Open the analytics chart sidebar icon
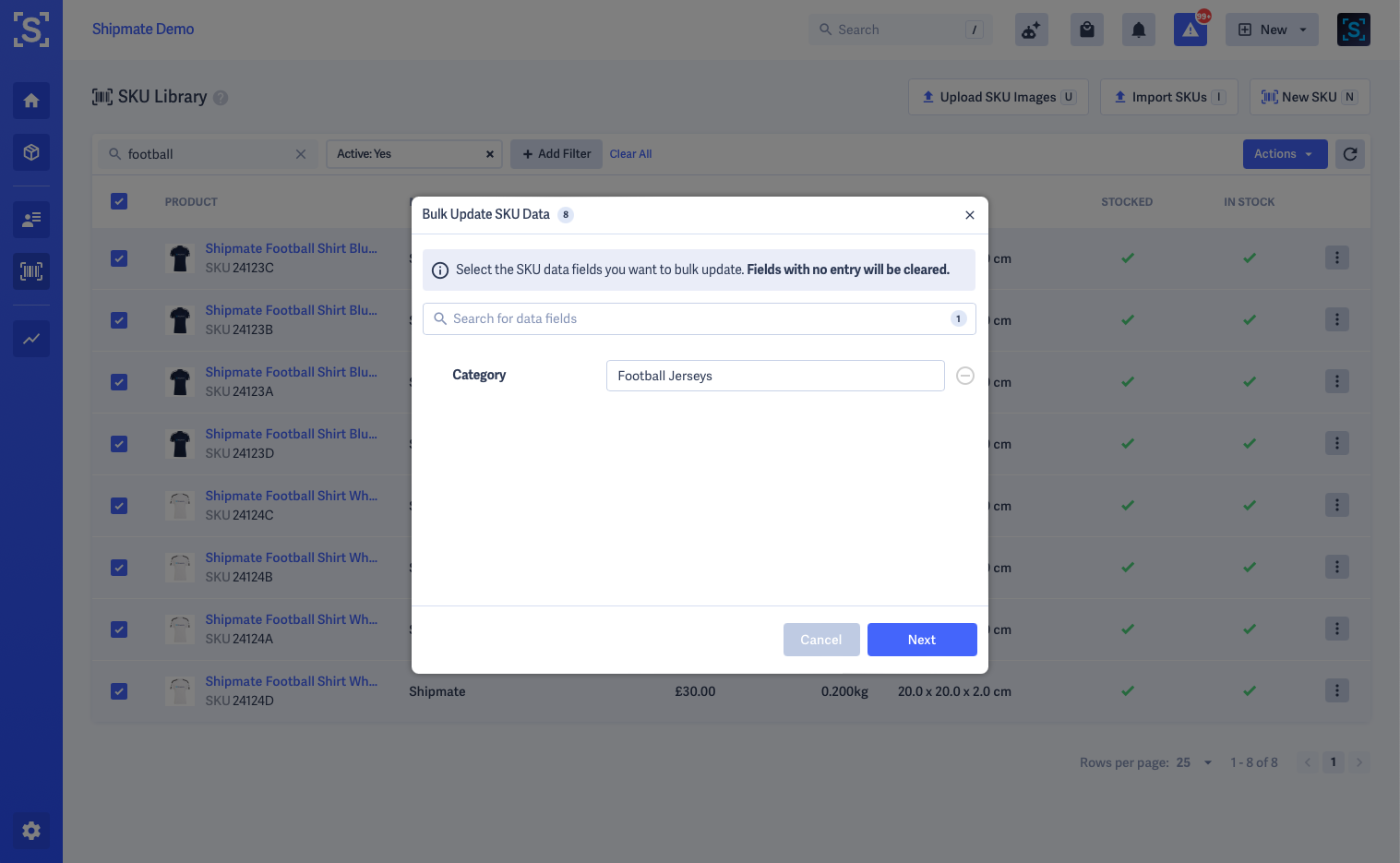This screenshot has width=1400, height=863. (31, 339)
